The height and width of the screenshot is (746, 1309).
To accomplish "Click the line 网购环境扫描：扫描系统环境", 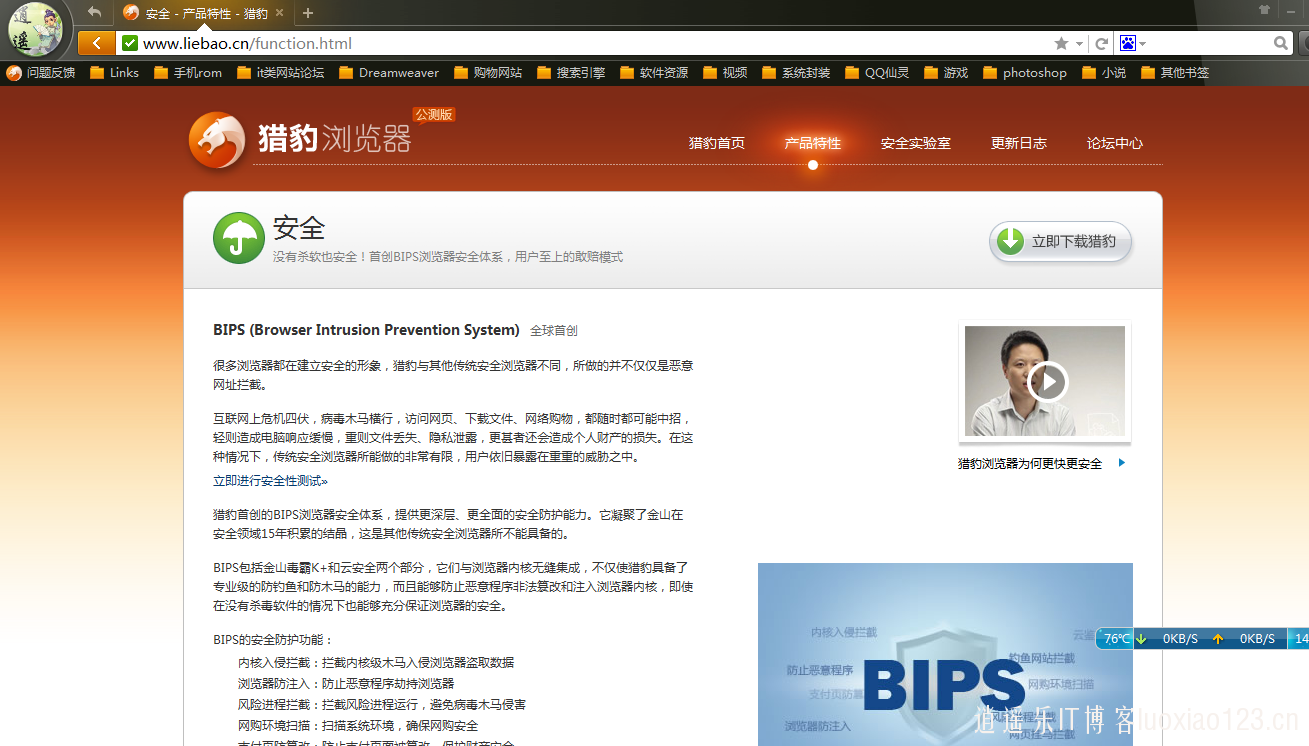I will 358,725.
